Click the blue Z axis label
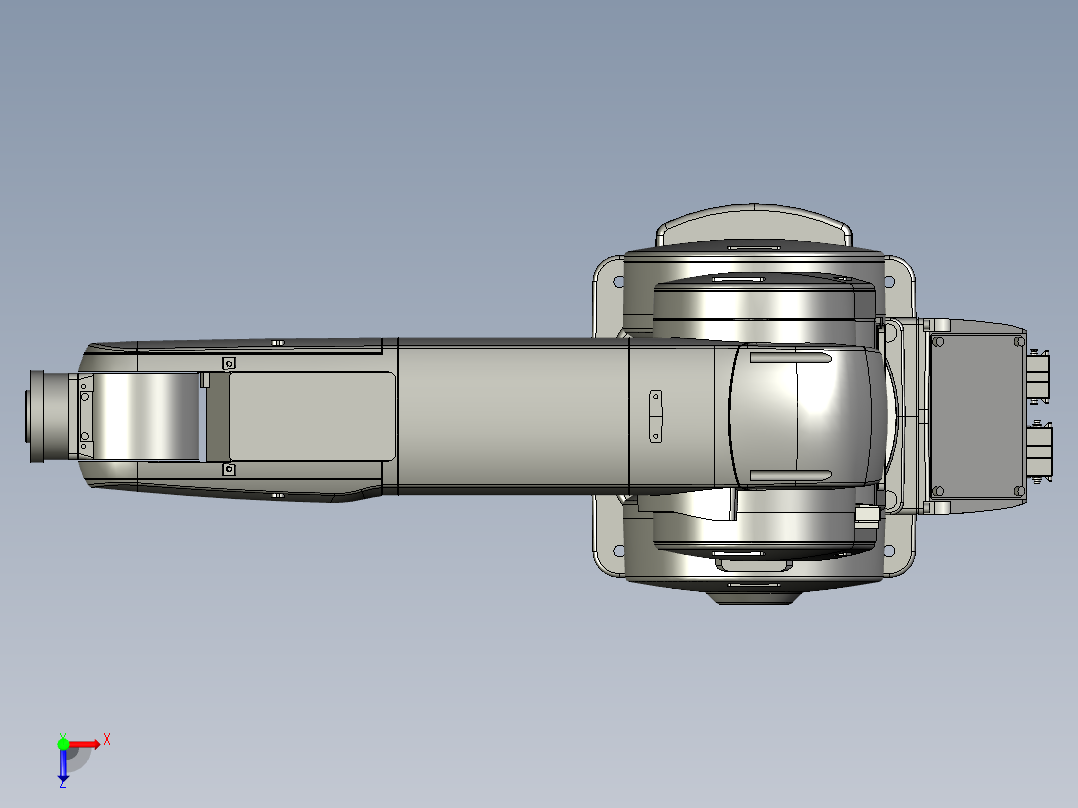The image size is (1078, 808). (62, 785)
